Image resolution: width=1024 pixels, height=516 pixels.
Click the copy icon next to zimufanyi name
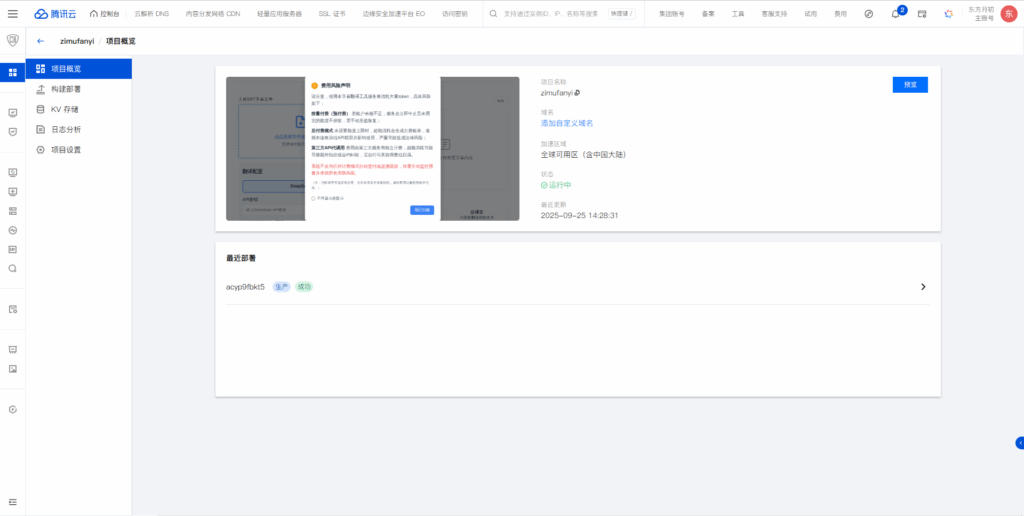coord(577,93)
